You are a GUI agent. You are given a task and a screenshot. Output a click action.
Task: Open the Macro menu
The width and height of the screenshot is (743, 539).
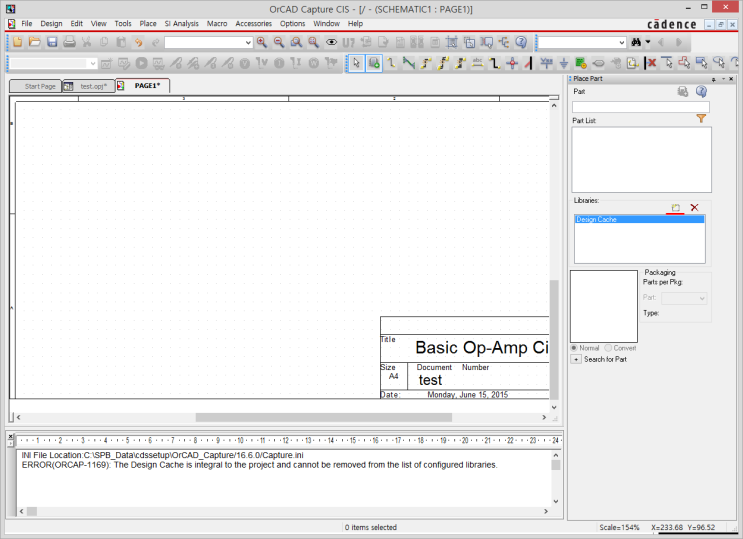tap(217, 23)
